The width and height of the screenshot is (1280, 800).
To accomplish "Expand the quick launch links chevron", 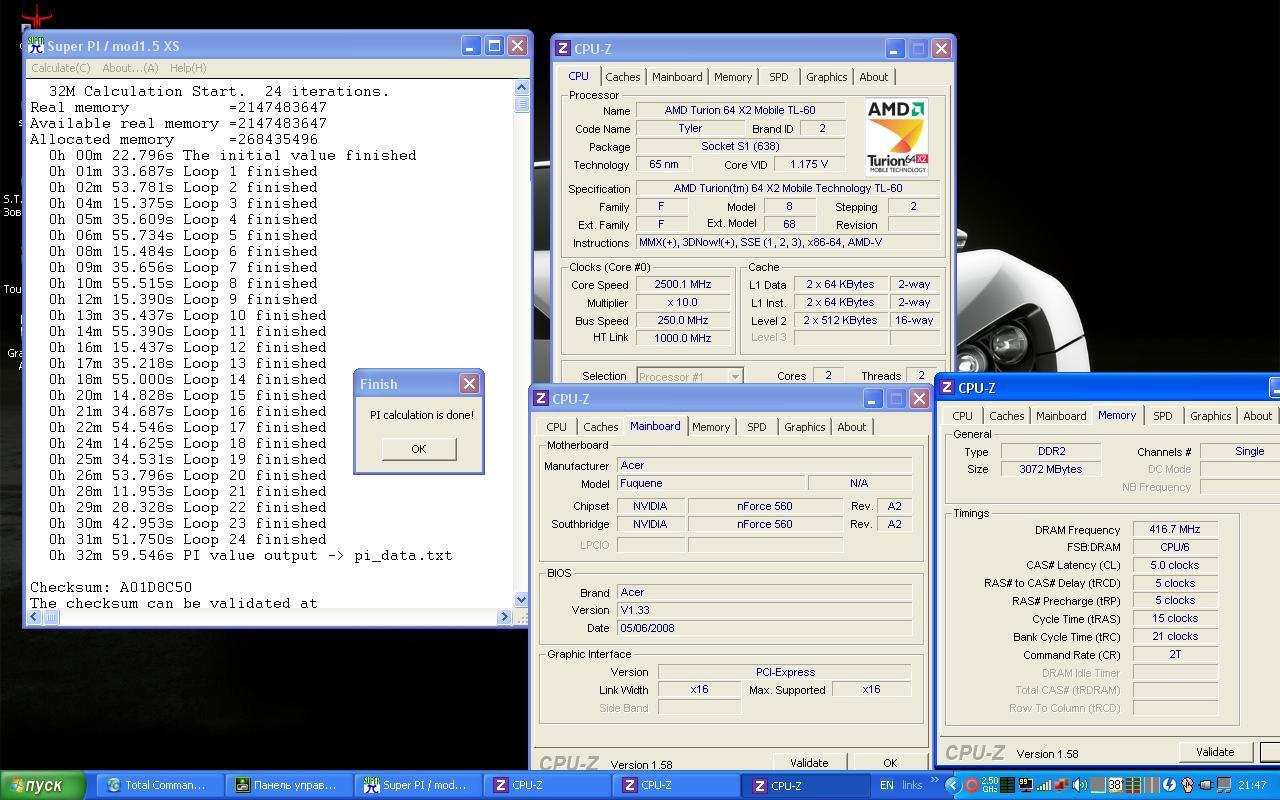I will pos(936,781).
